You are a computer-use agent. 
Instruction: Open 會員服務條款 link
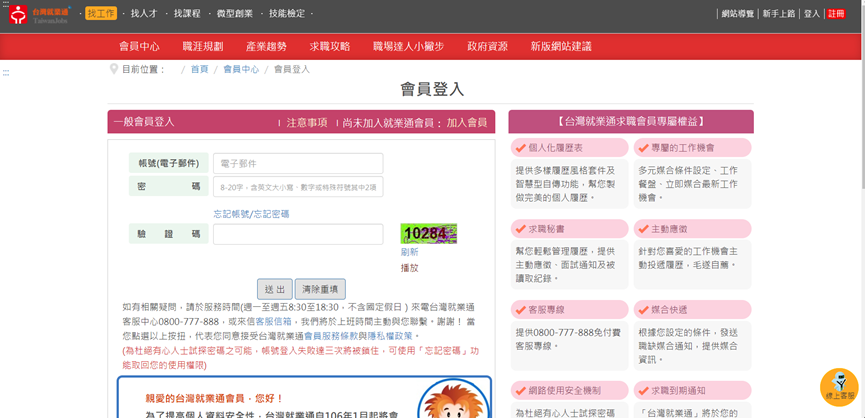coord(332,335)
